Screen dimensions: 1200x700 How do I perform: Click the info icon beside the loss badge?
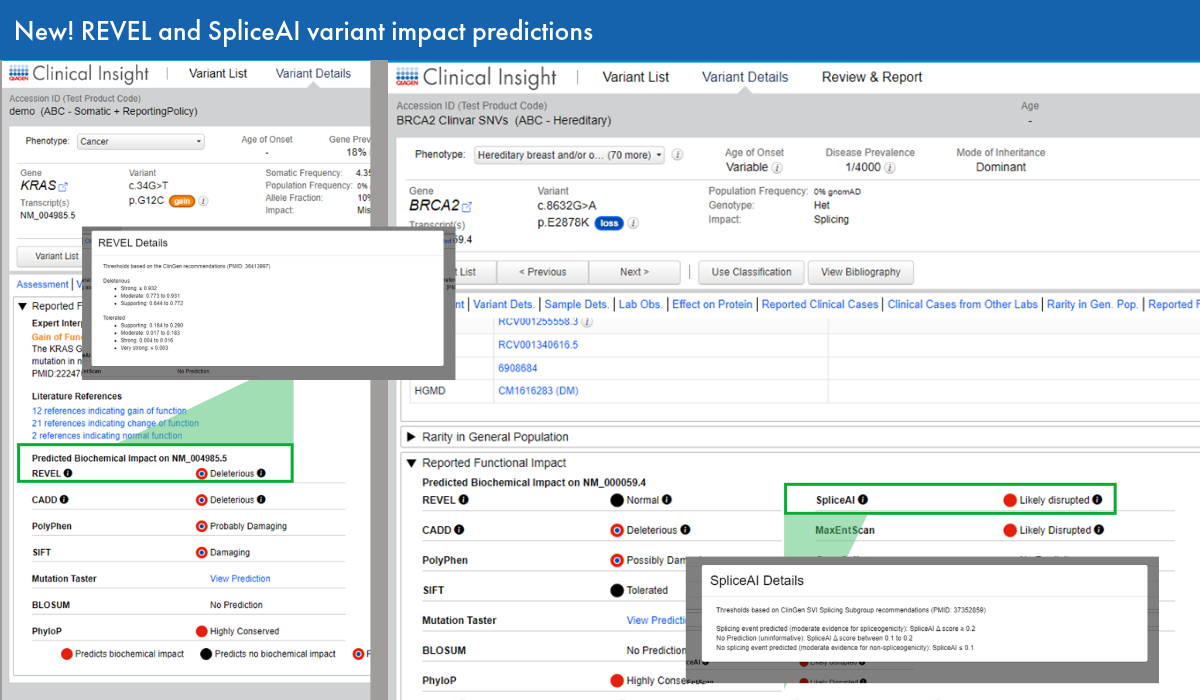(634, 223)
